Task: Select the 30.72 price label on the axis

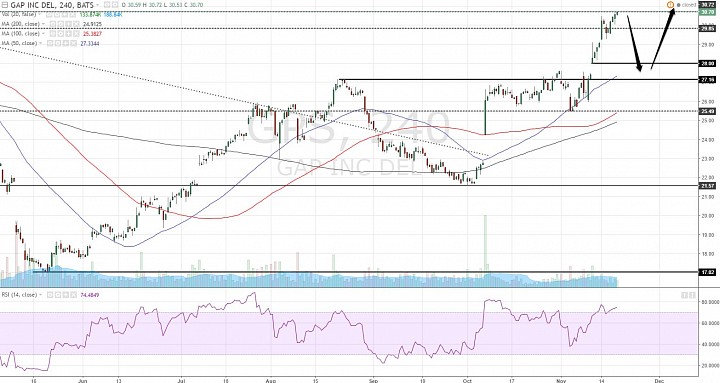Action: (x=708, y=5)
